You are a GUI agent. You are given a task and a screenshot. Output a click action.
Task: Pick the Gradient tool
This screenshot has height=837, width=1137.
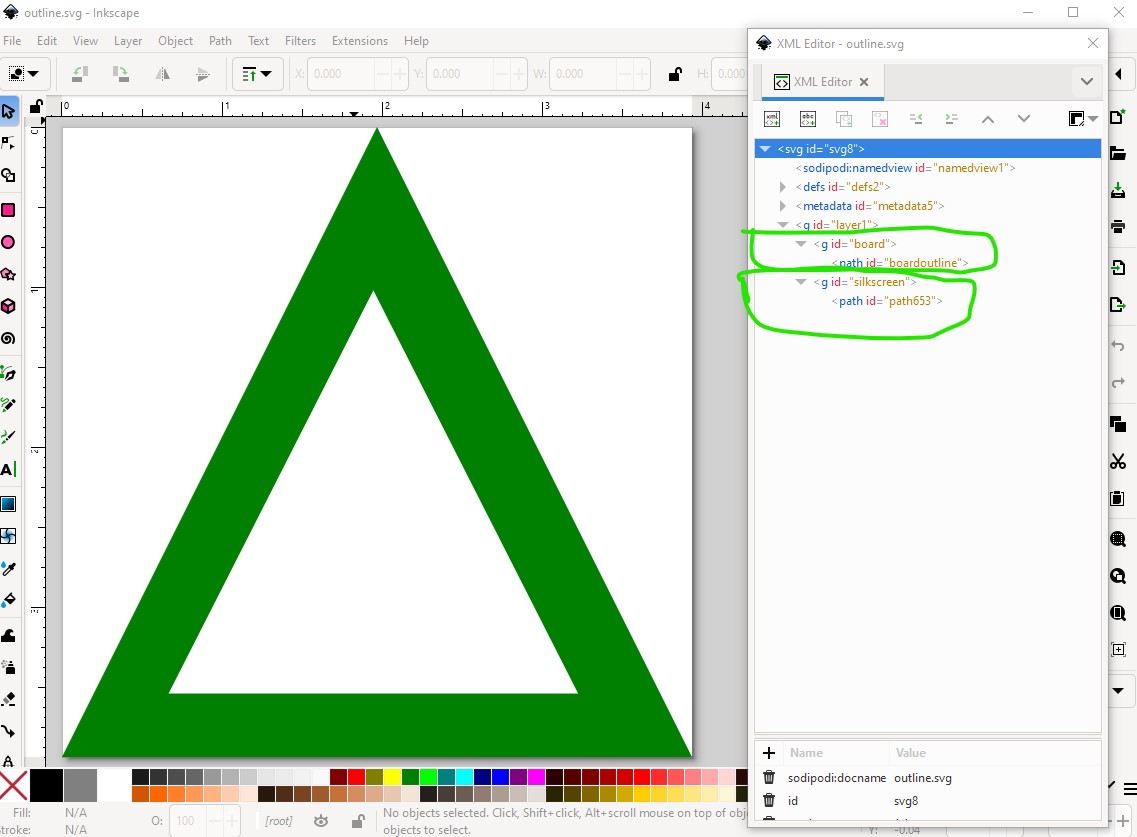pyautogui.click(x=9, y=504)
